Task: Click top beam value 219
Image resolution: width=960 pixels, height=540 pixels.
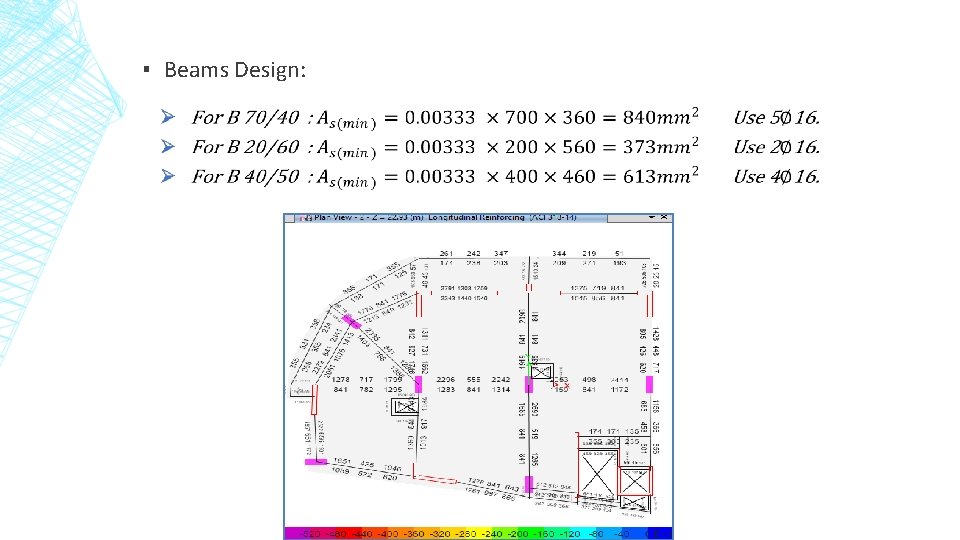Action: [589, 253]
